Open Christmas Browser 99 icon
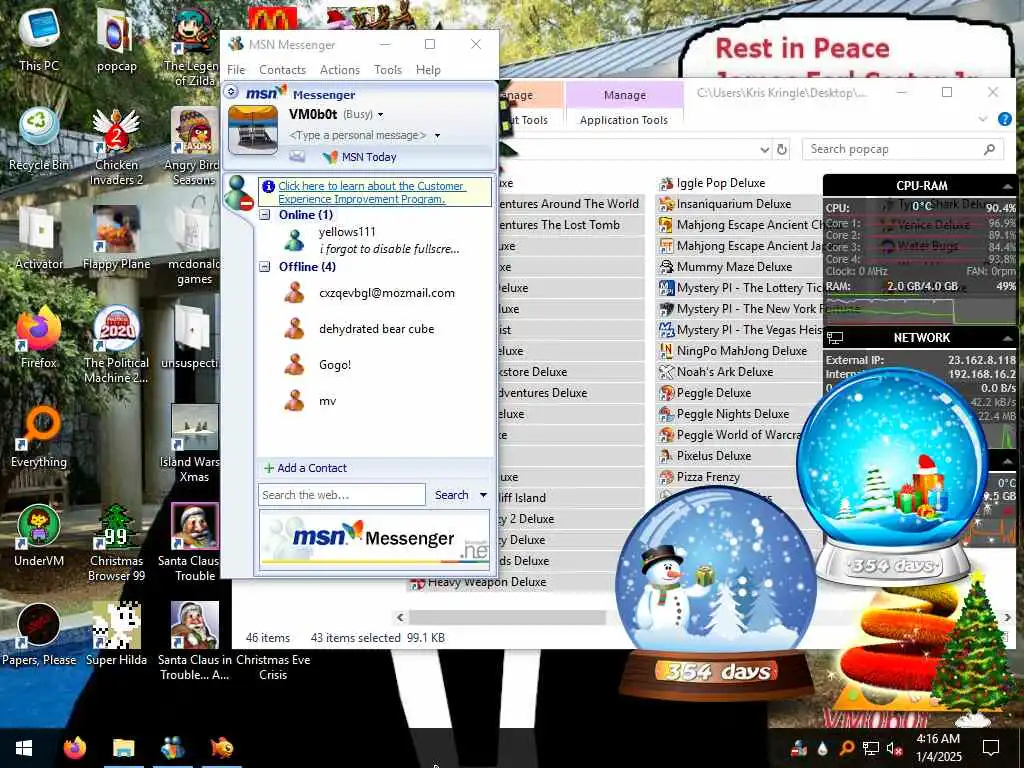This screenshot has height=768, width=1024. [116, 542]
